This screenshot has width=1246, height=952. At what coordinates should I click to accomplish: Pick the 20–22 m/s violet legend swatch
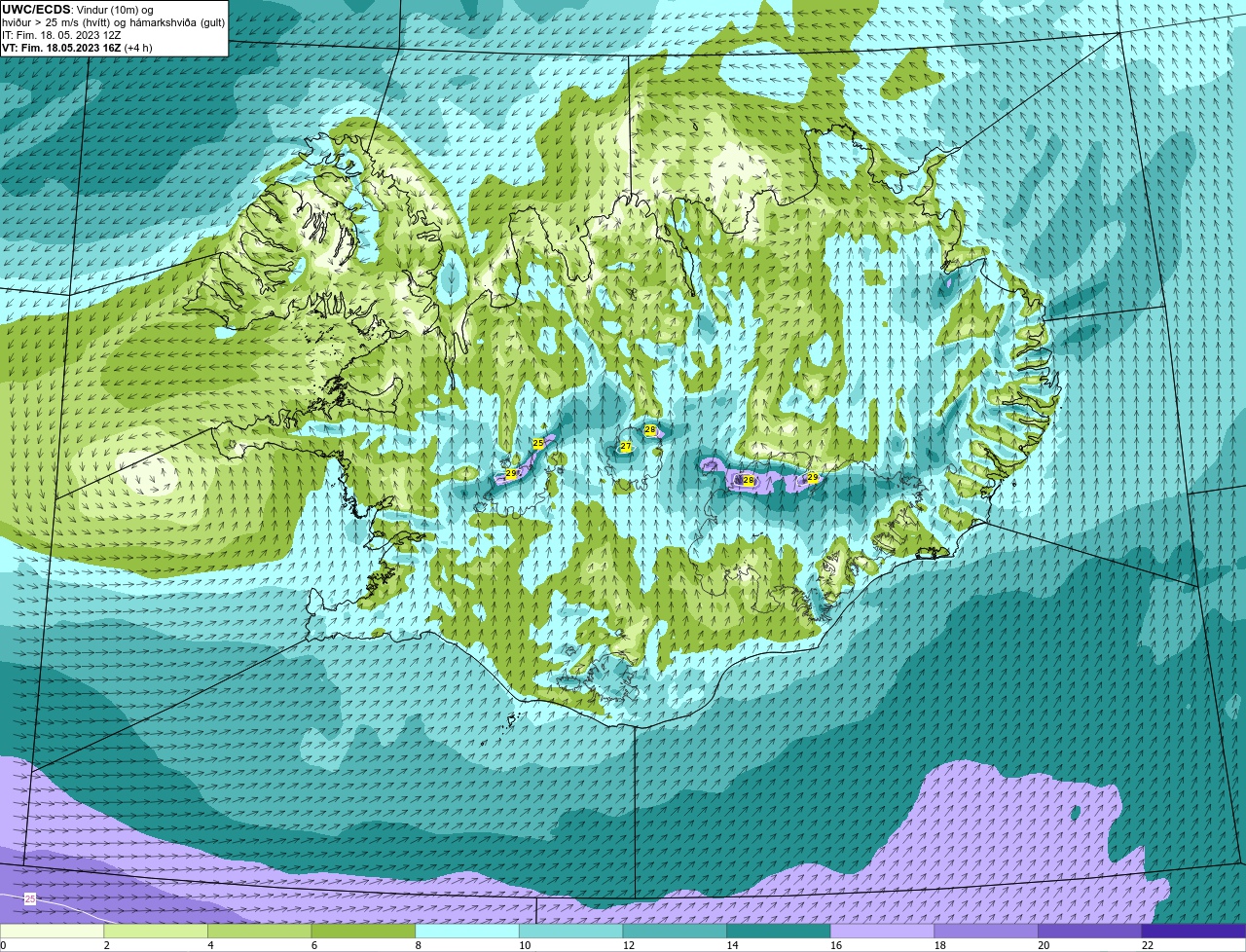point(1090,932)
